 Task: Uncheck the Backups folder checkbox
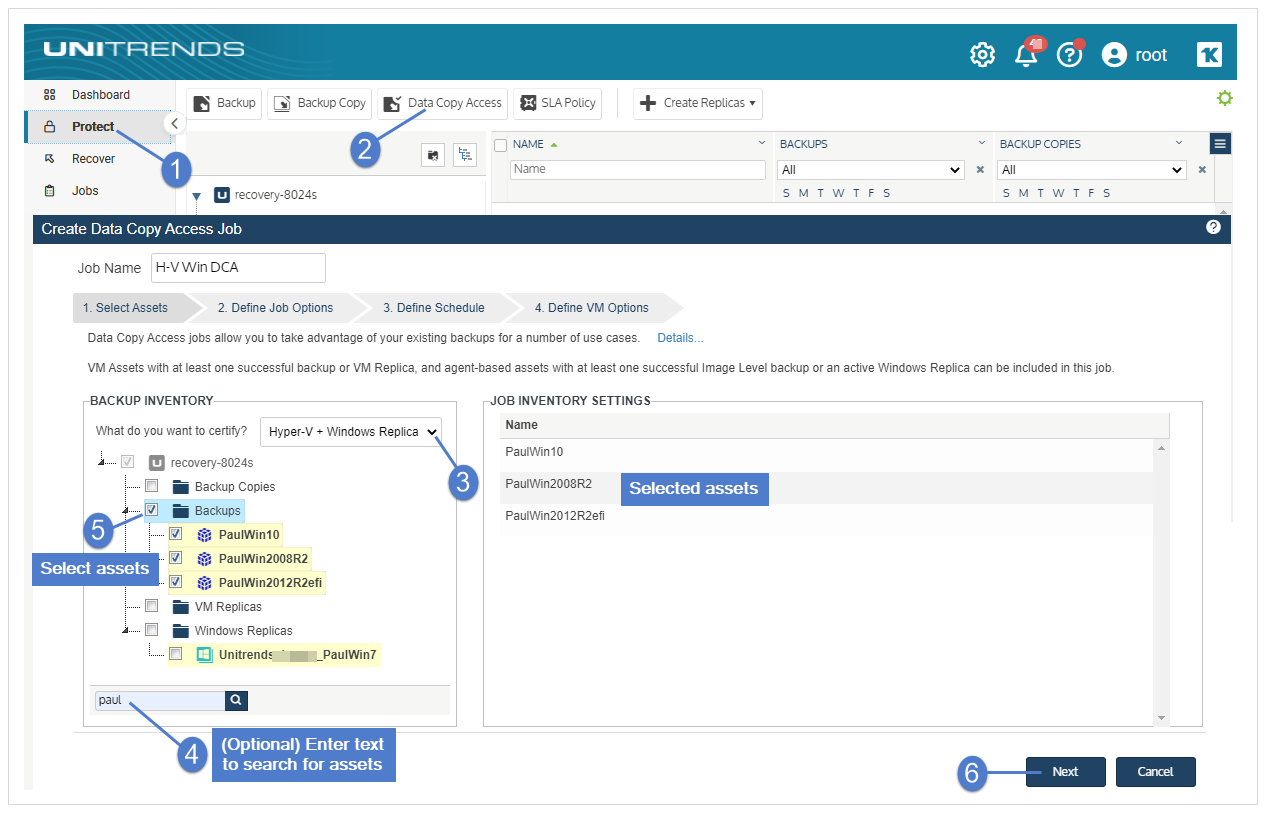[151, 510]
